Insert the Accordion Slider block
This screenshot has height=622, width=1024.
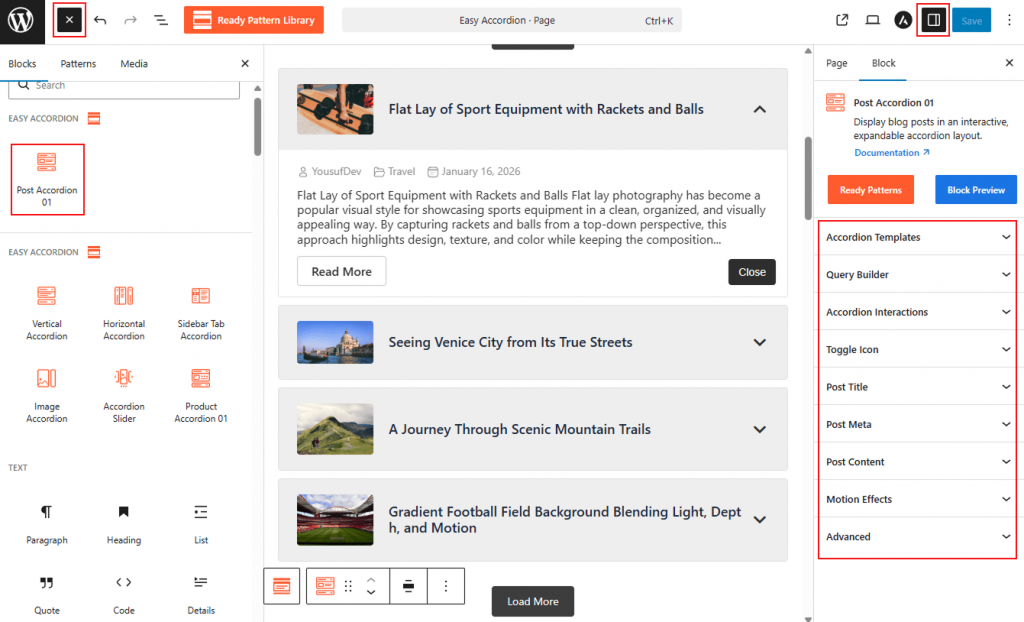tap(124, 395)
